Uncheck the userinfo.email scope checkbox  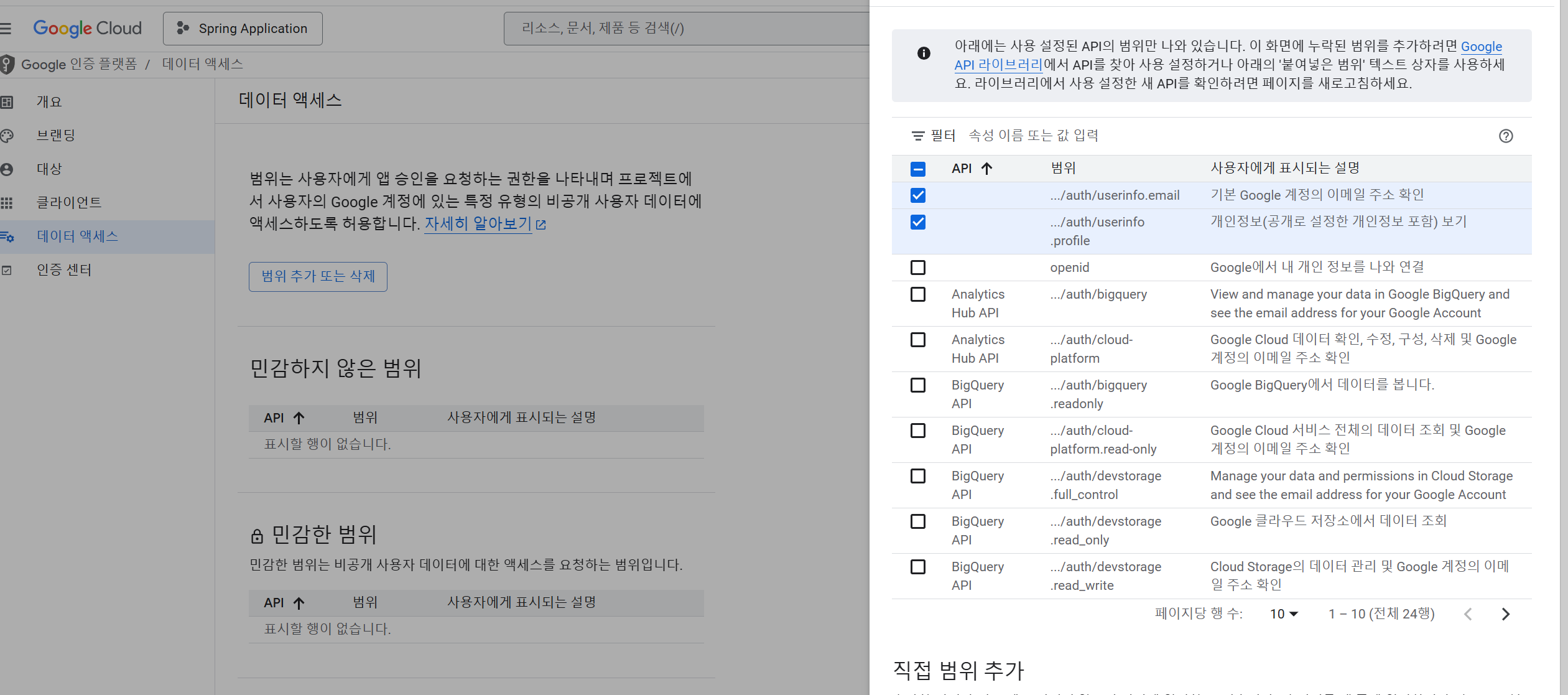pos(917,195)
